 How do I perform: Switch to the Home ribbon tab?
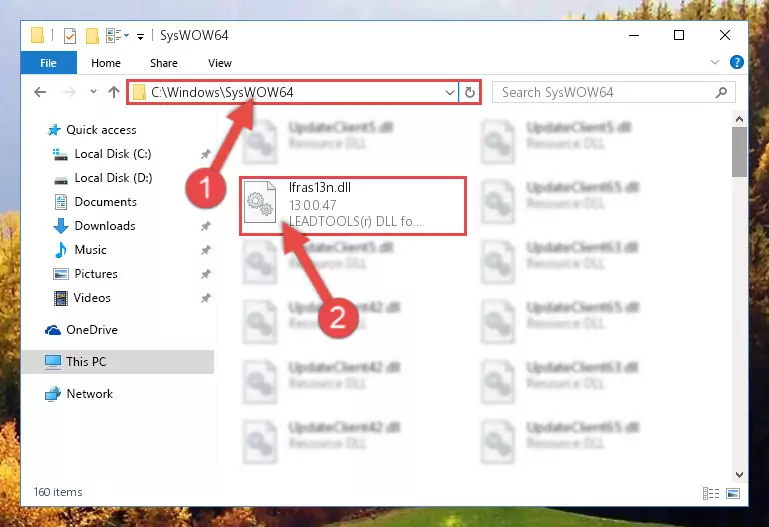(106, 63)
